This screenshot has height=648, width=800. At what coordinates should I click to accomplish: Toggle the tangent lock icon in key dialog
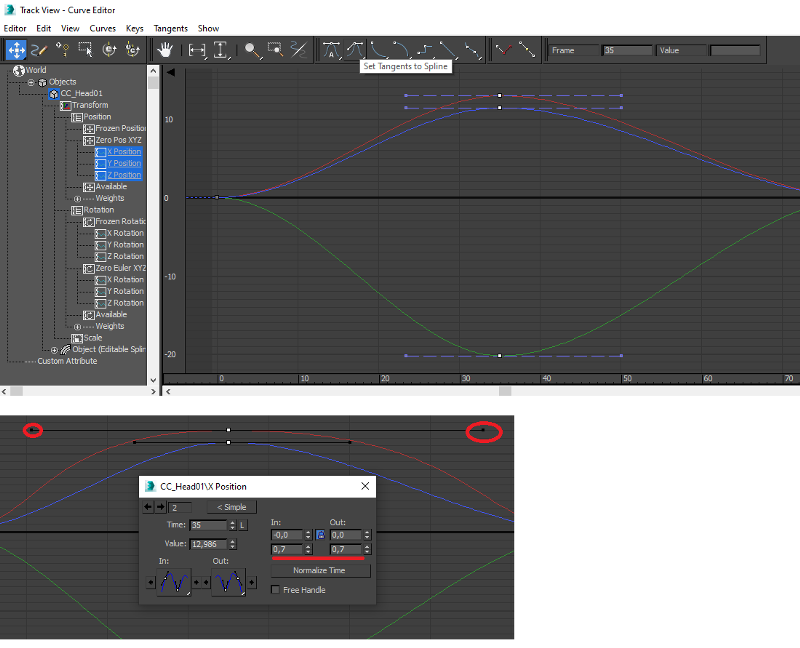coord(320,535)
